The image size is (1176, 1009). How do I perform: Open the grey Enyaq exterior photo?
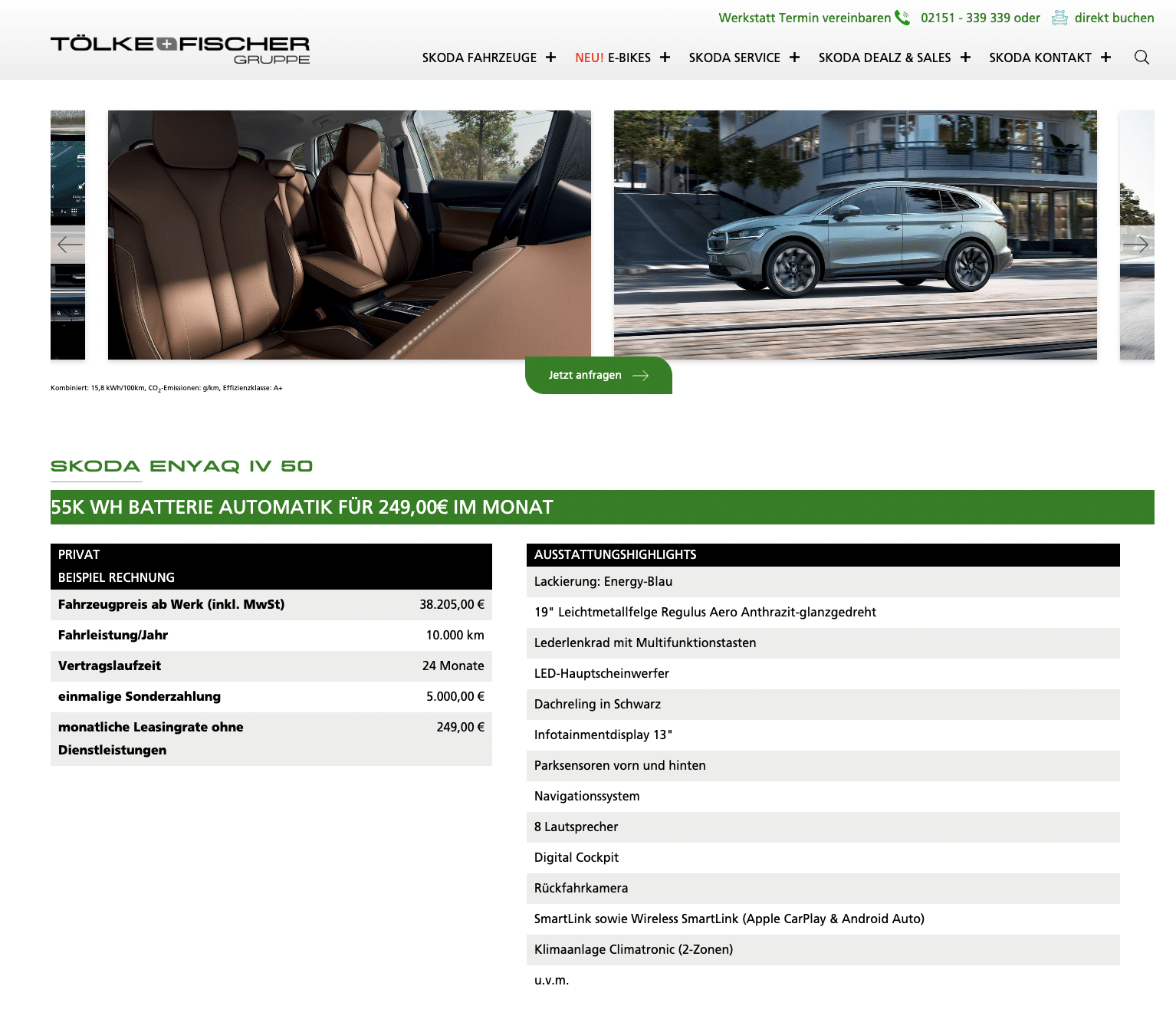[856, 235]
